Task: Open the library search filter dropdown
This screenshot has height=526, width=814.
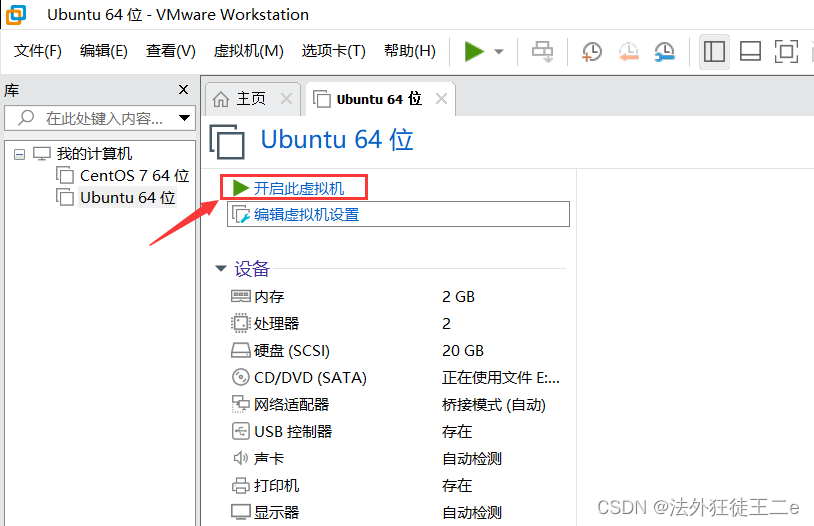Action: click(x=184, y=118)
